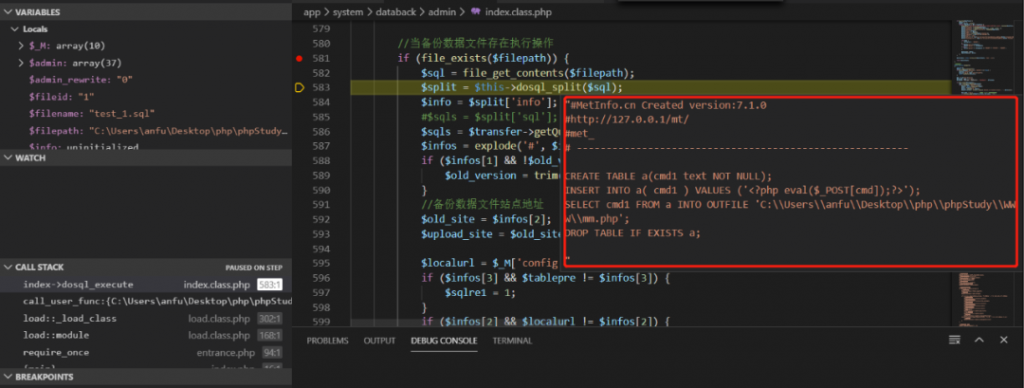Select the call_user_func stack frame
Image resolution: width=1024 pixels, height=388 pixels.
(x=146, y=302)
